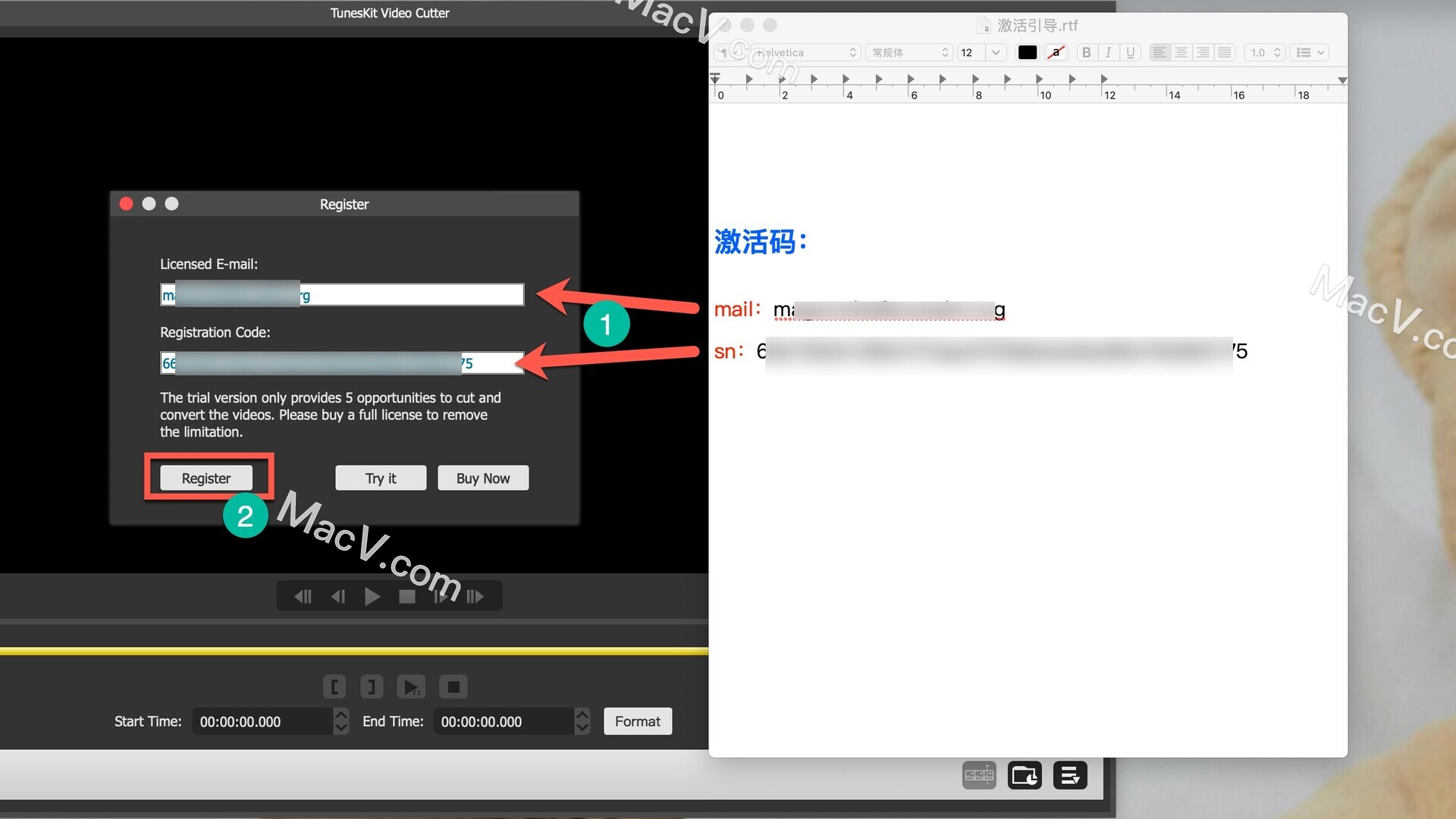Open the 常规体 typeface dropdown
Image resolution: width=1456 pixels, height=819 pixels.
[908, 52]
